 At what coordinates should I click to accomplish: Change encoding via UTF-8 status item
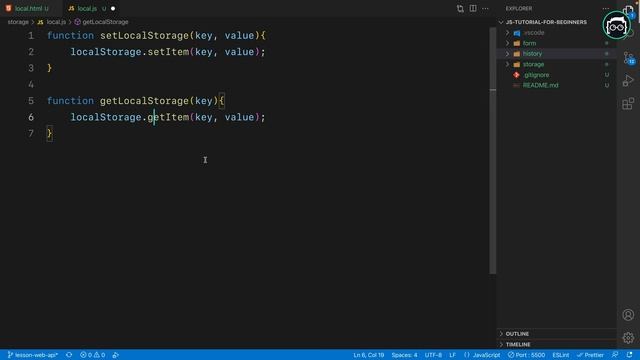433,355
